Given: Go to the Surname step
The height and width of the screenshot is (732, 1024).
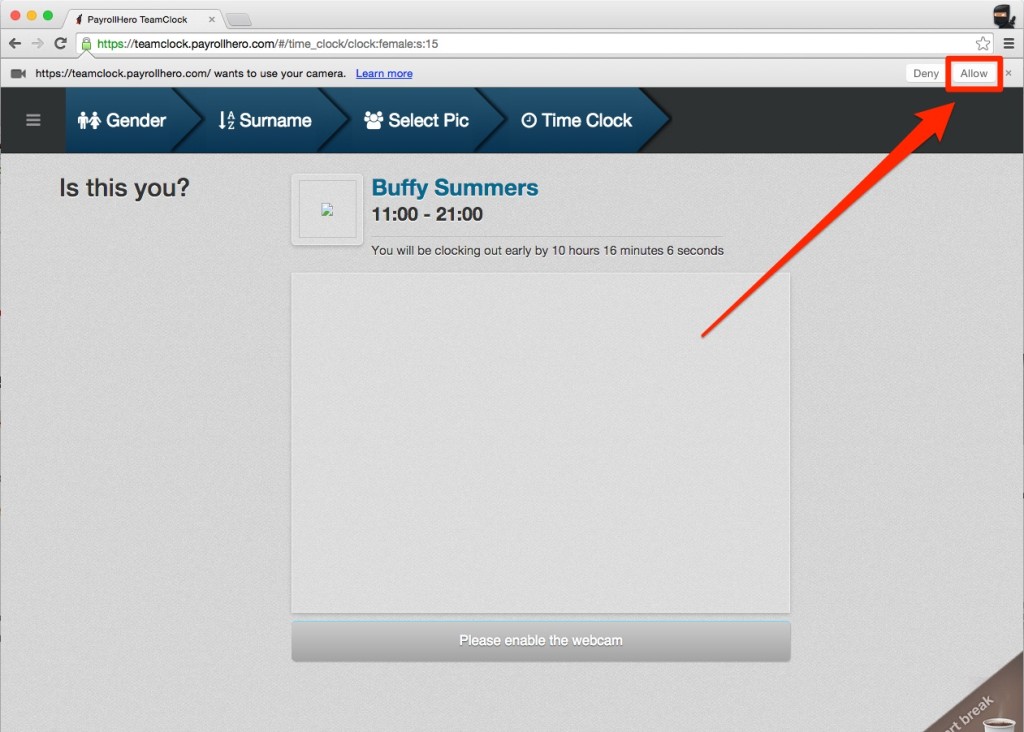Looking at the screenshot, I should pos(264,120).
